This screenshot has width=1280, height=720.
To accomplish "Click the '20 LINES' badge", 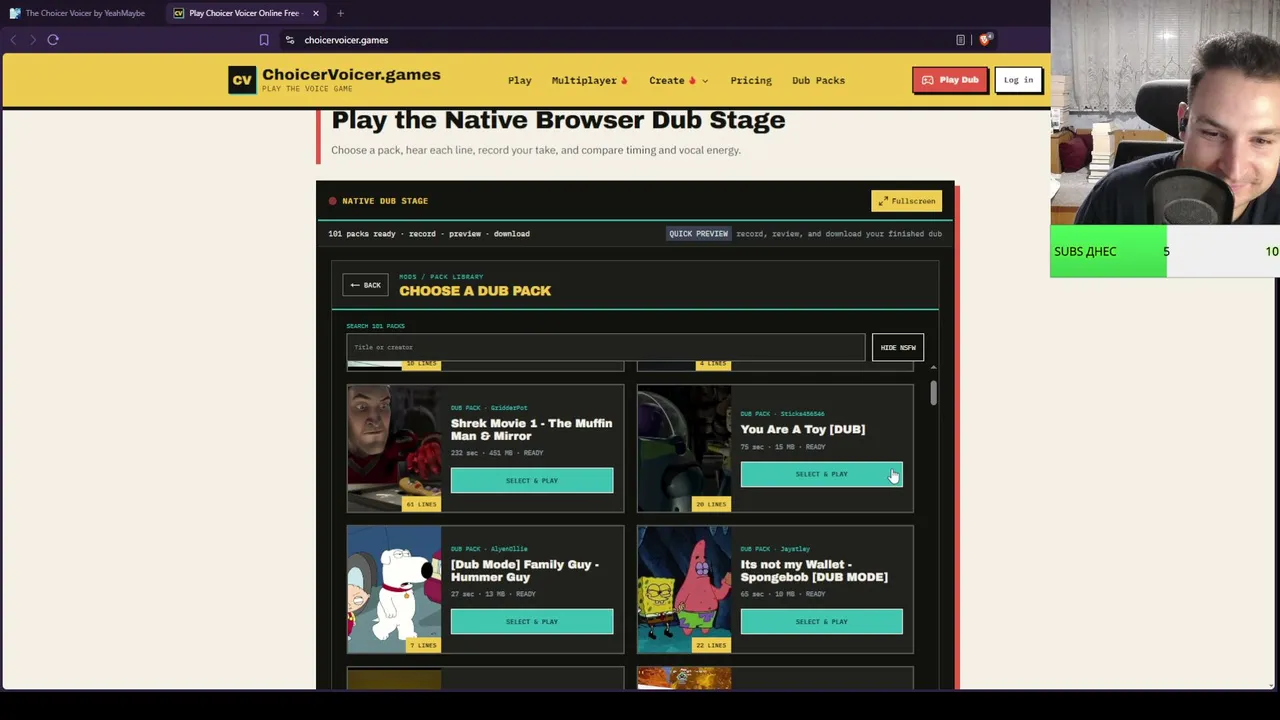I will pos(711,504).
